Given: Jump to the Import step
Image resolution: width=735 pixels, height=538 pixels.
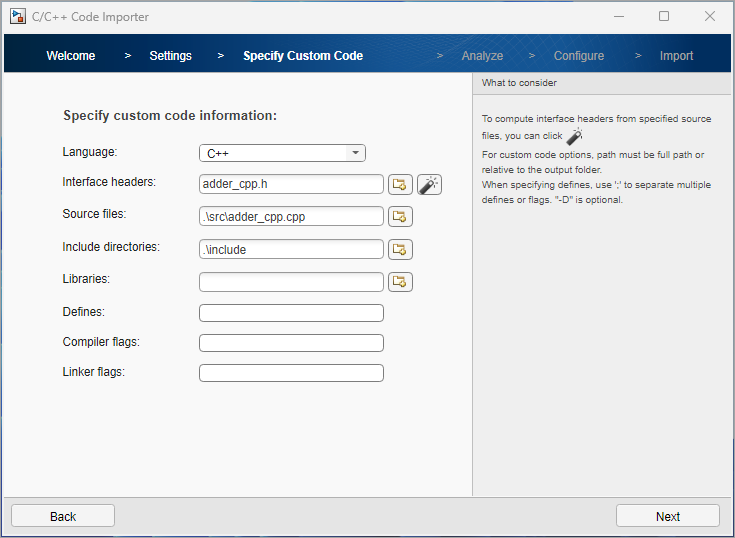Looking at the screenshot, I should [676, 56].
